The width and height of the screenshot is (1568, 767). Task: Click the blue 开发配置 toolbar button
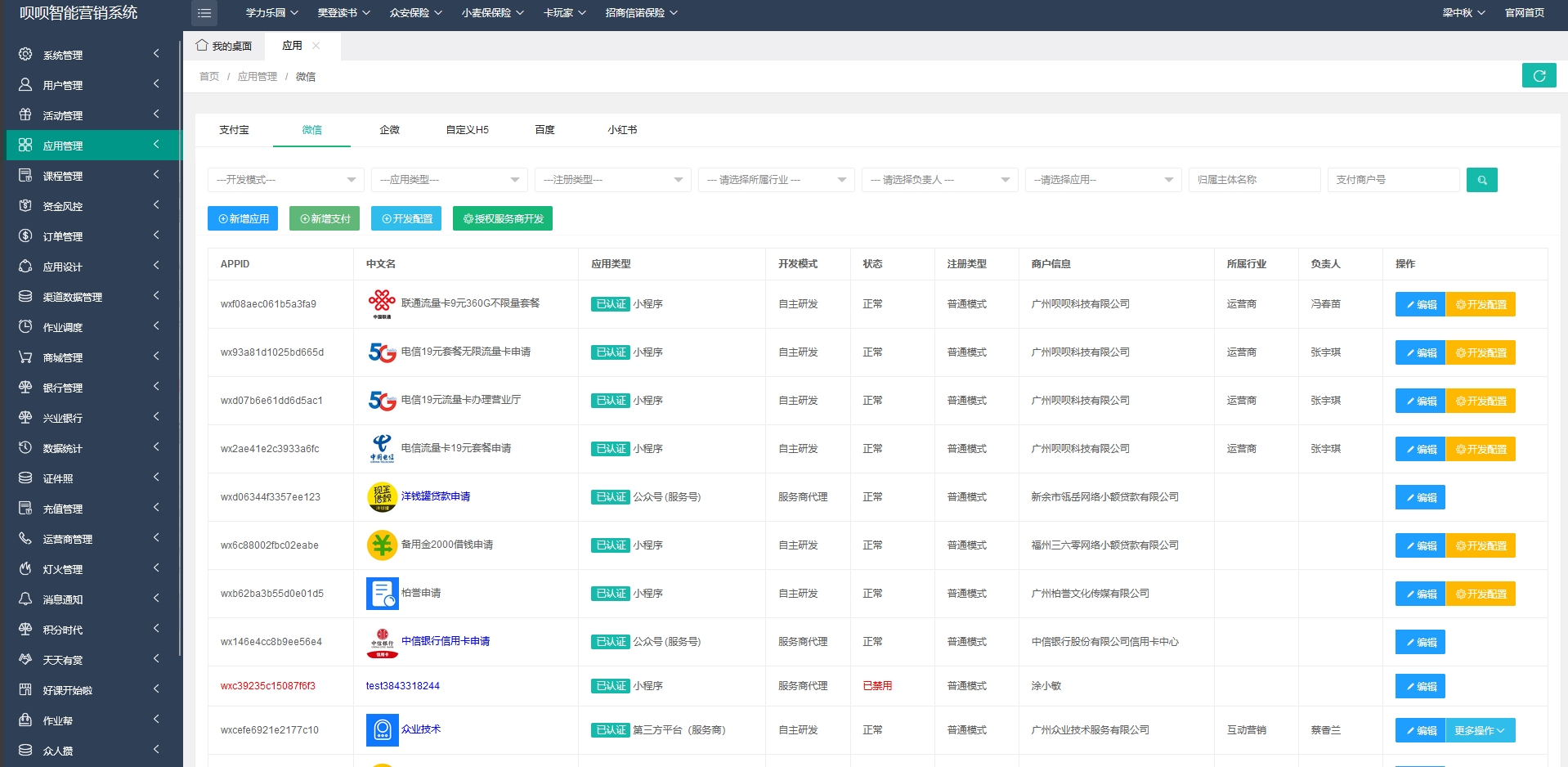406,219
